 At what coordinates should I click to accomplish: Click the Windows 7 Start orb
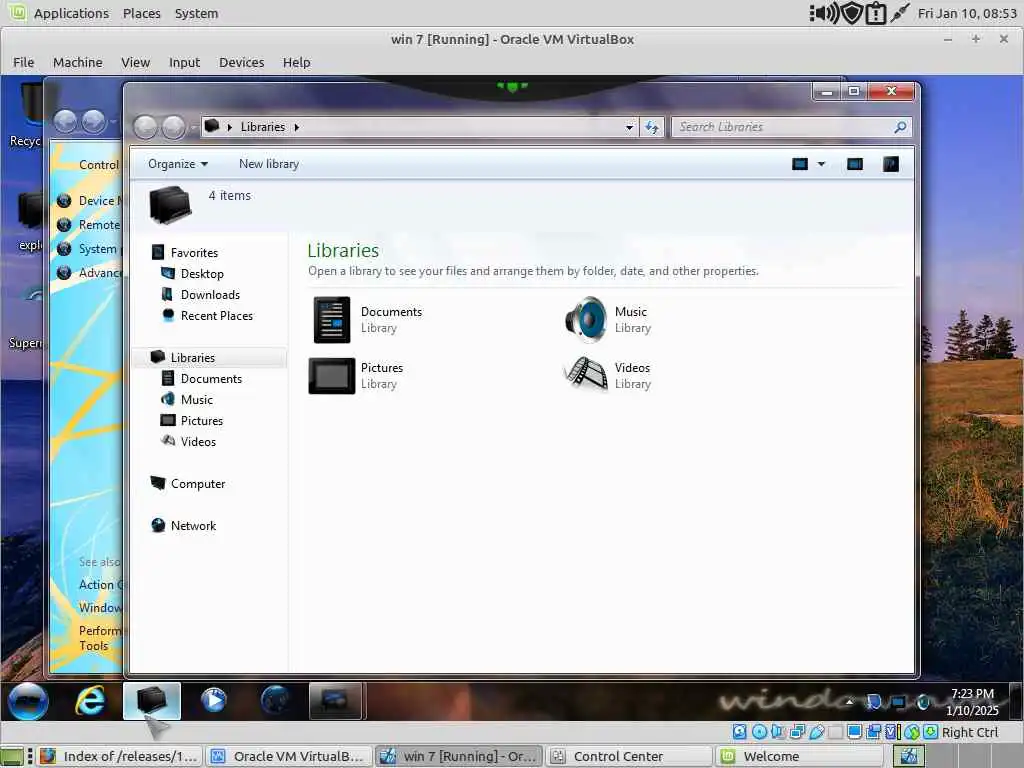28,701
